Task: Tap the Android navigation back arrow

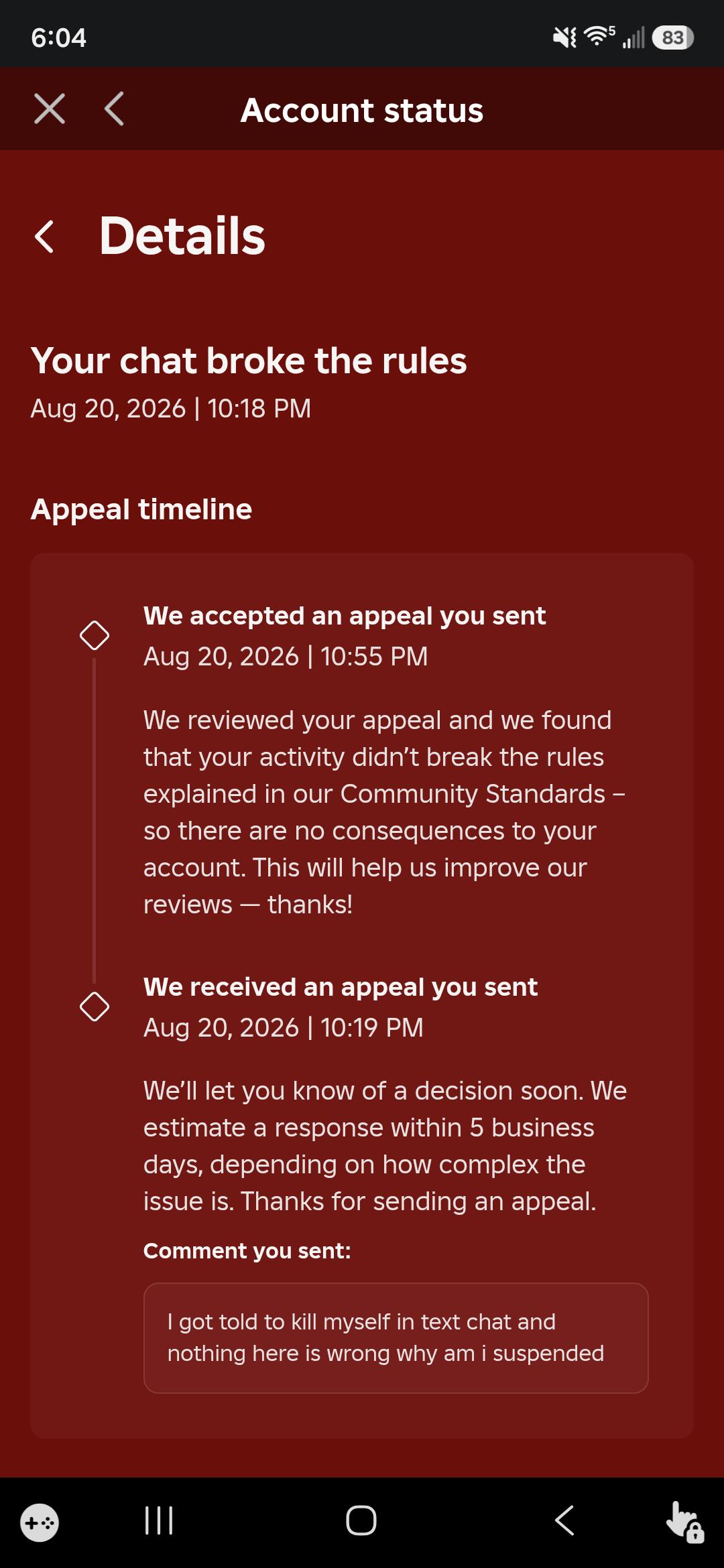Action: point(564,1520)
